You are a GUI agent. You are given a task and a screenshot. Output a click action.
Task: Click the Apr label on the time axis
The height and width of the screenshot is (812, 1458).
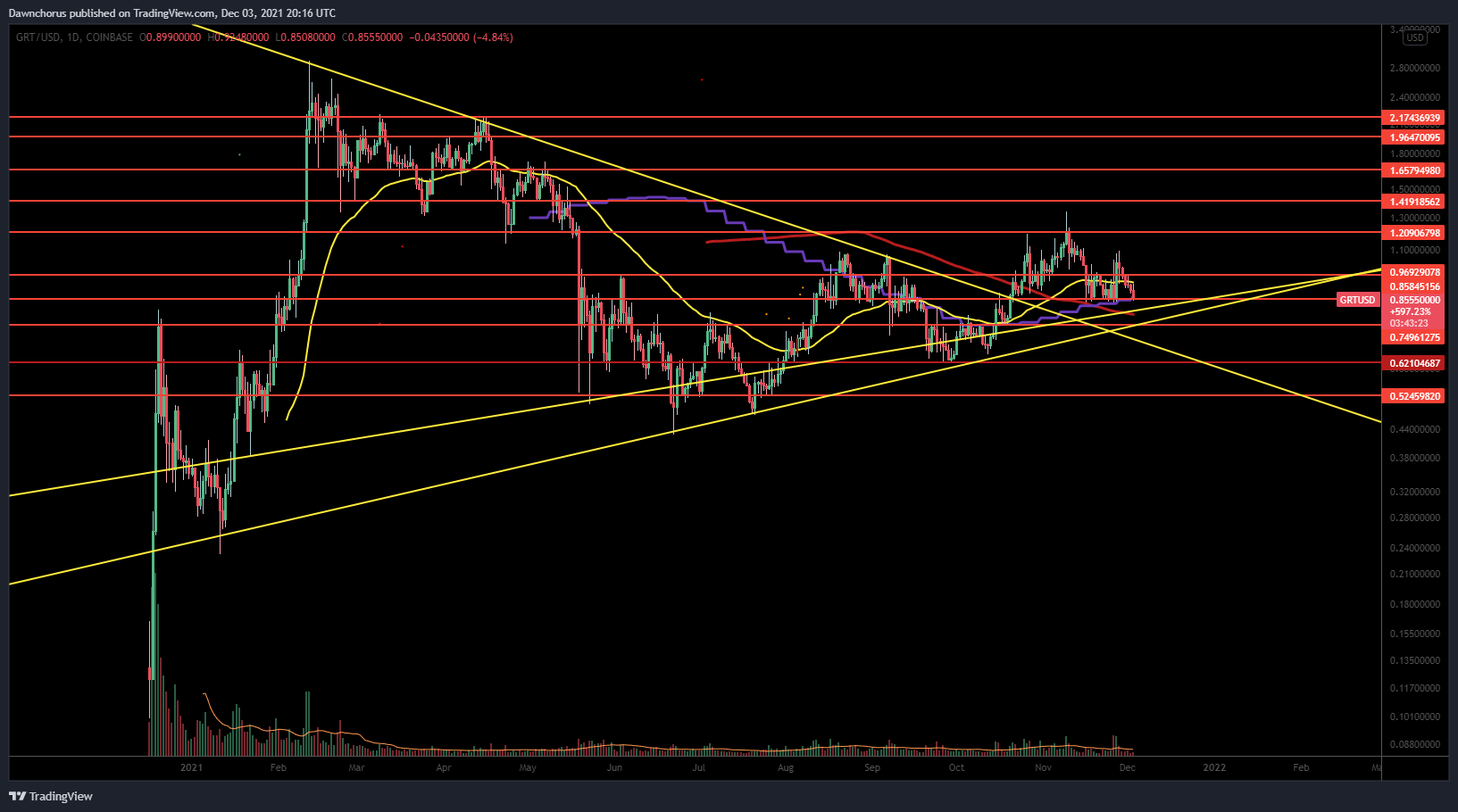click(444, 767)
